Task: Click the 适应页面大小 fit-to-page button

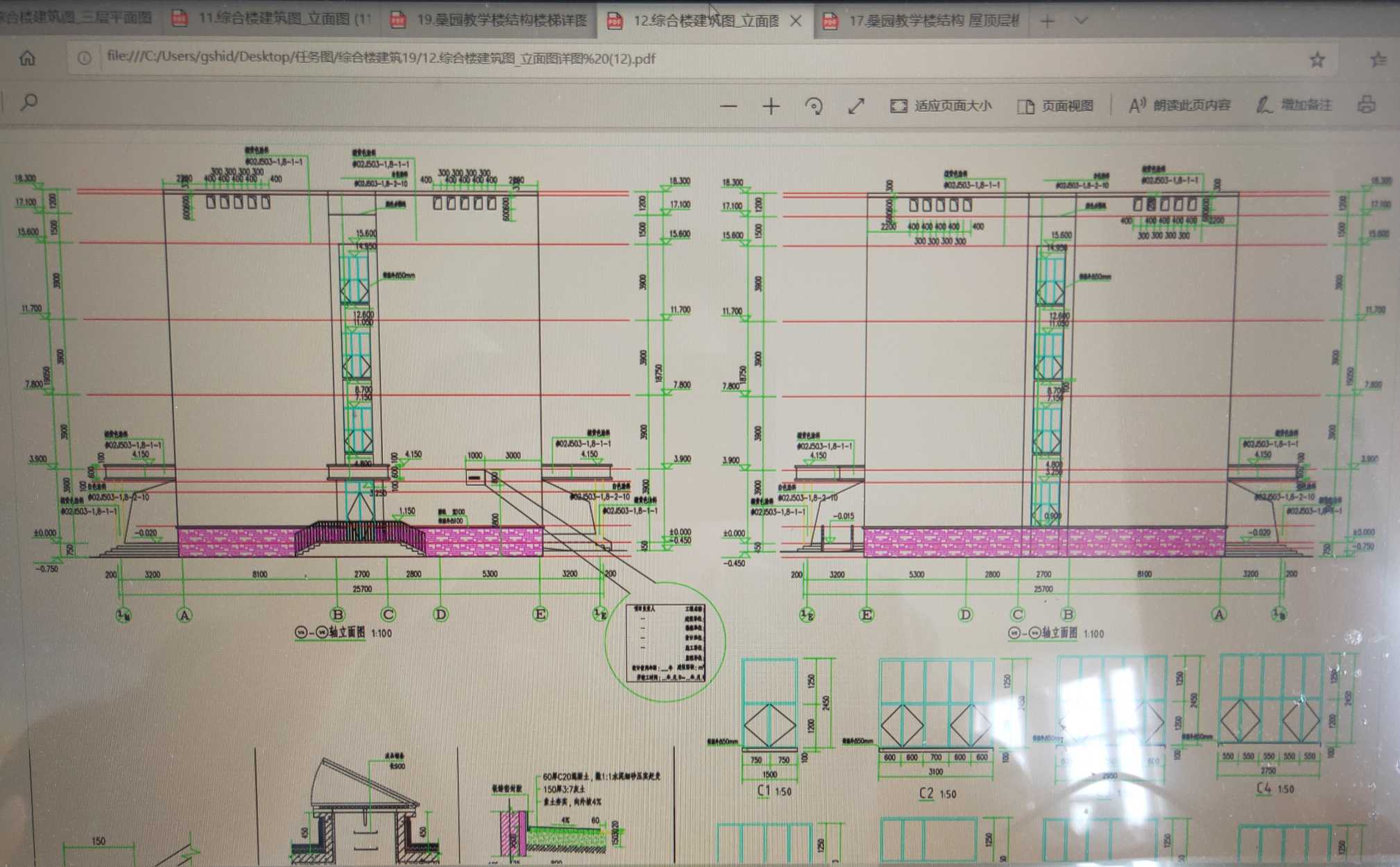Action: [941, 106]
